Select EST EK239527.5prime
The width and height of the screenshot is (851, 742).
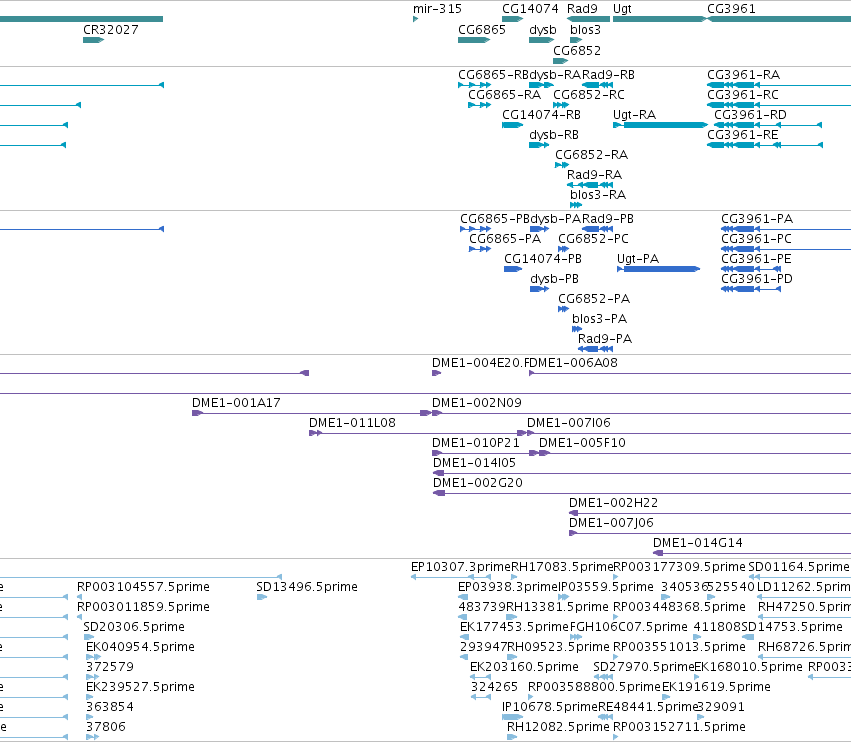click(140, 687)
